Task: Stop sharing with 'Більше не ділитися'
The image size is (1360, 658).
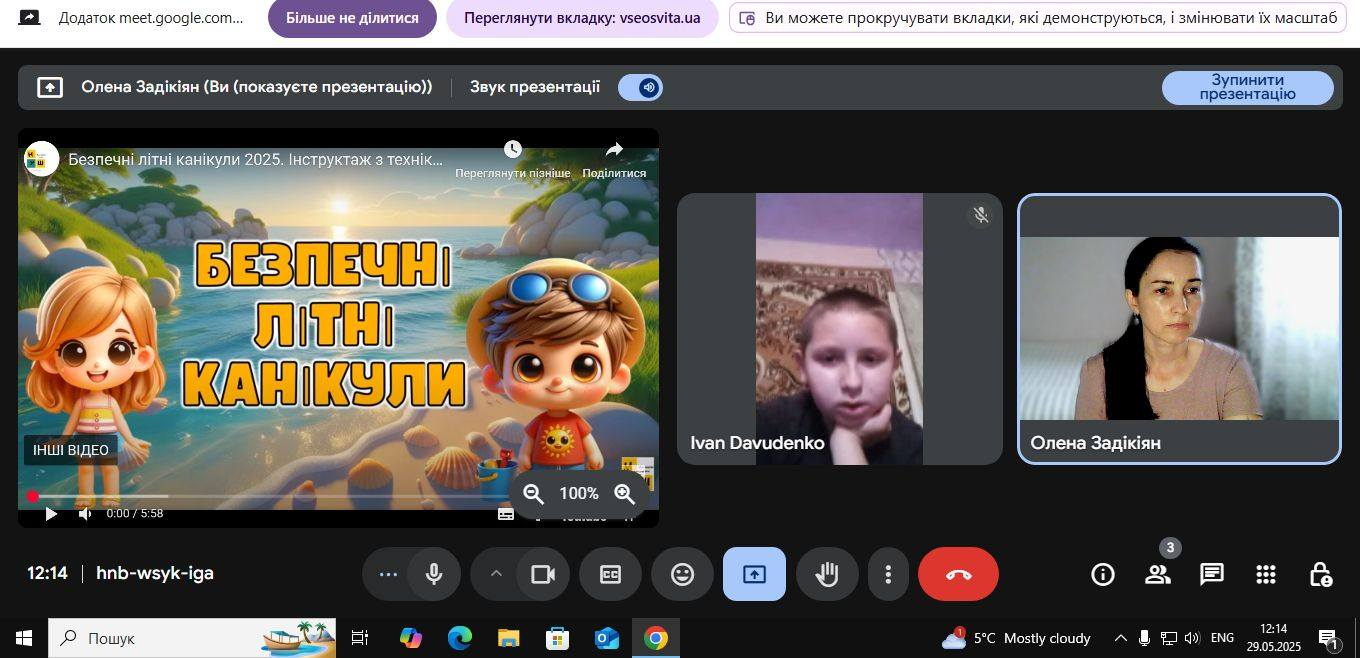Action: [x=352, y=18]
